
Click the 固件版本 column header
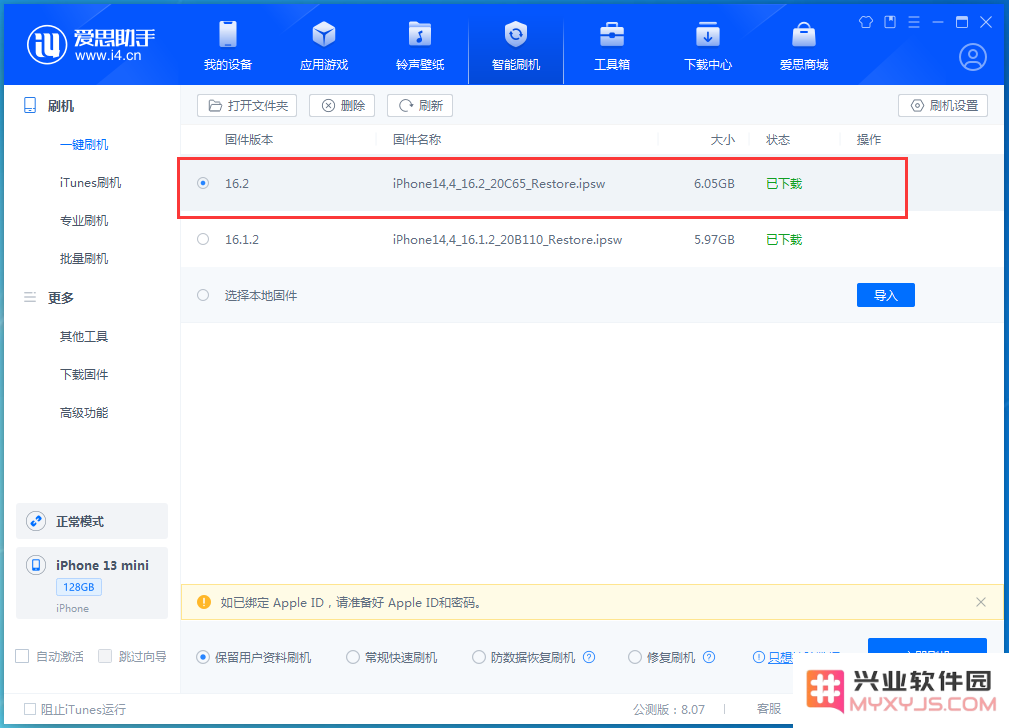point(249,140)
